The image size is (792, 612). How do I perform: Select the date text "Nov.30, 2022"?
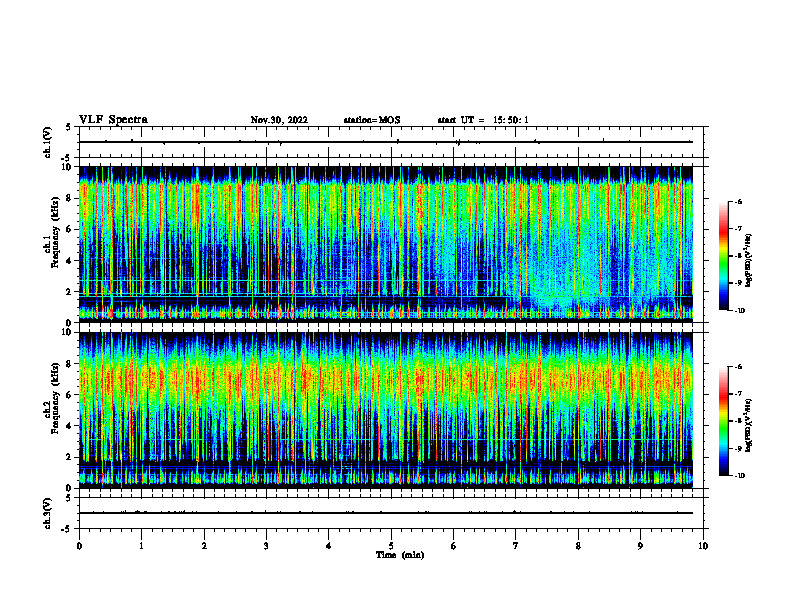pos(279,120)
